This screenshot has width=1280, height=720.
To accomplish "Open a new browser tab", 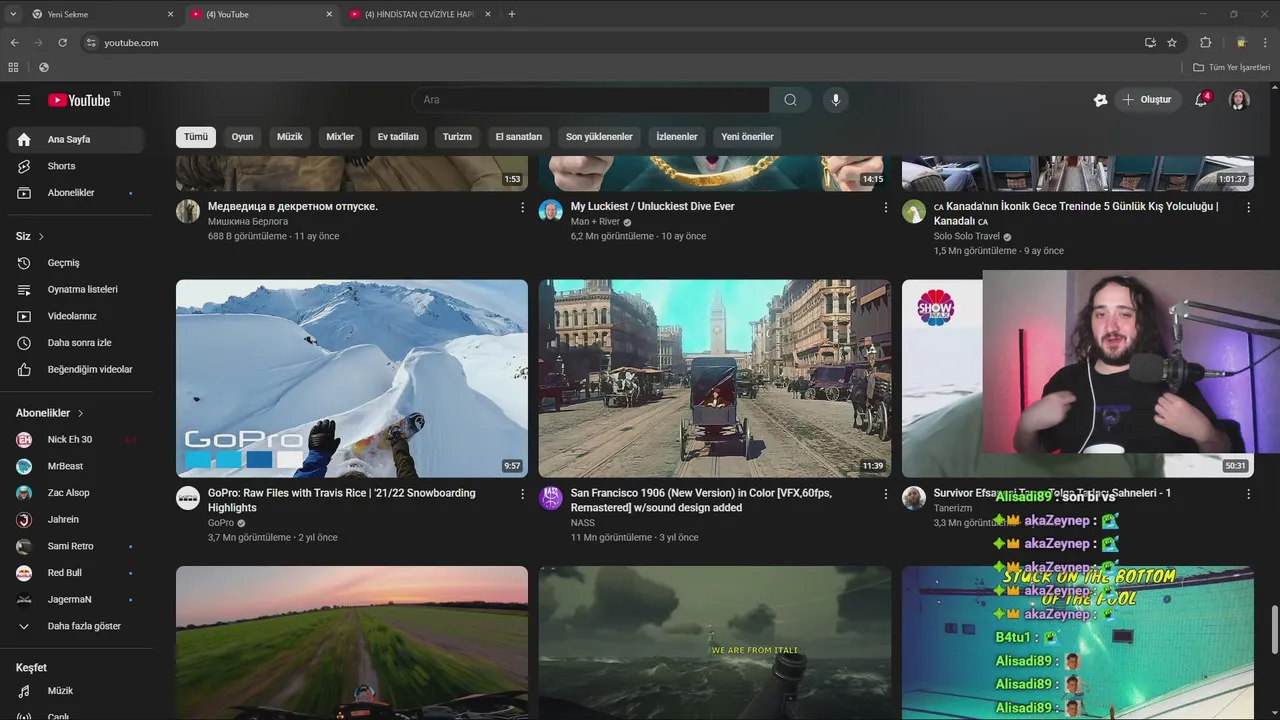I will (512, 14).
